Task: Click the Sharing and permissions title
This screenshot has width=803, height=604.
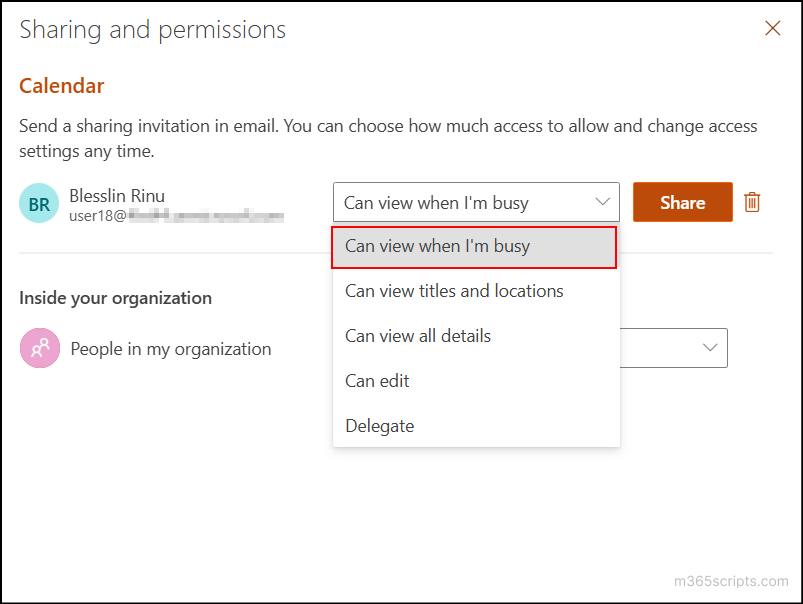Action: pyautogui.click(x=152, y=30)
